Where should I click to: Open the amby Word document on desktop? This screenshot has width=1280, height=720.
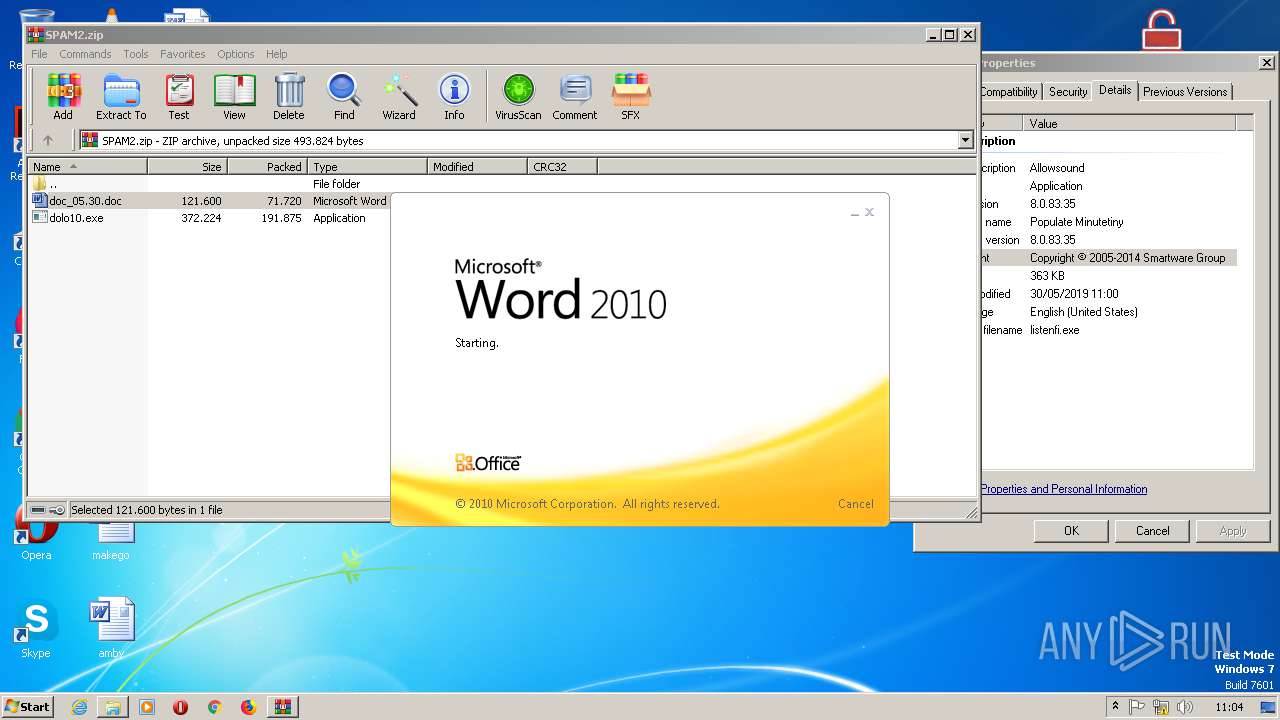111,629
